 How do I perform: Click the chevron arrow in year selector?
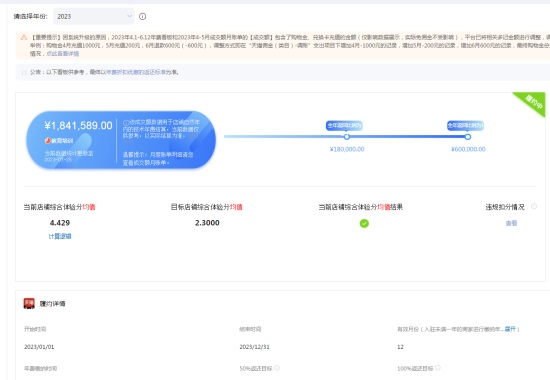[x=129, y=16]
